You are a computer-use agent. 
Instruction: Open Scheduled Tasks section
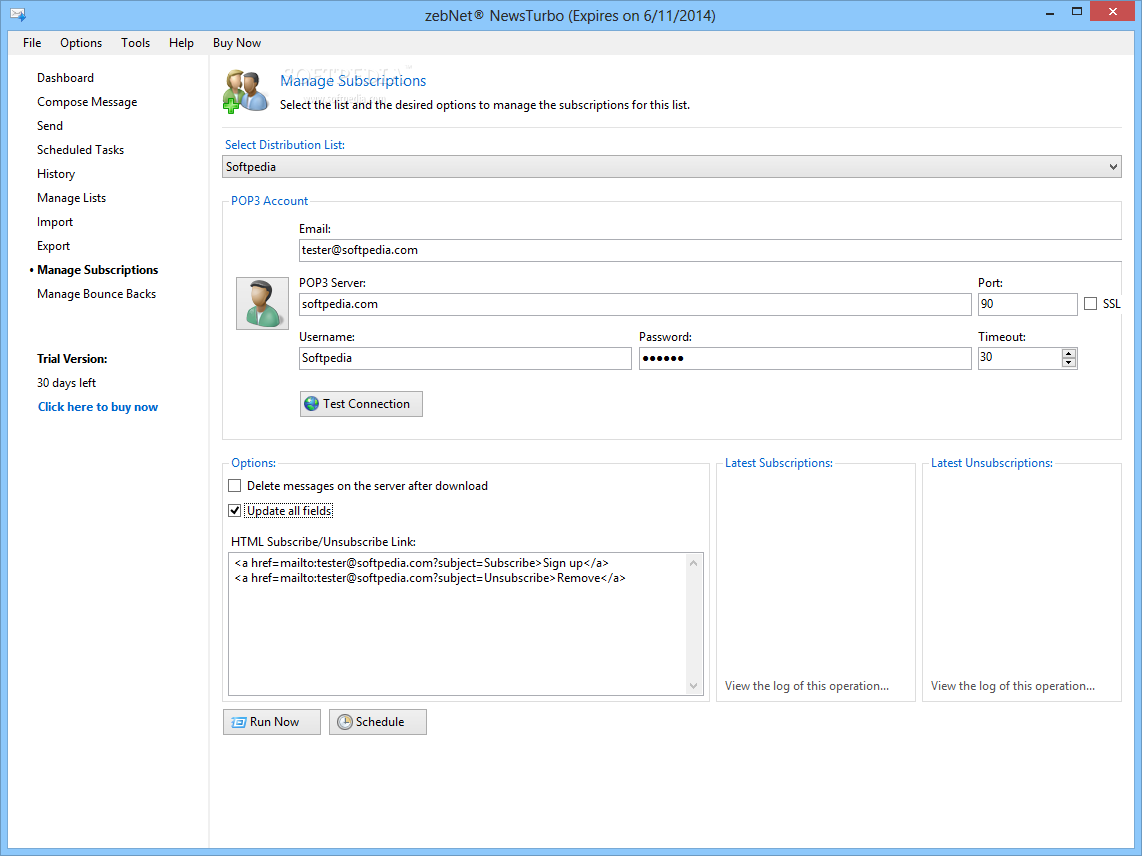coord(81,150)
